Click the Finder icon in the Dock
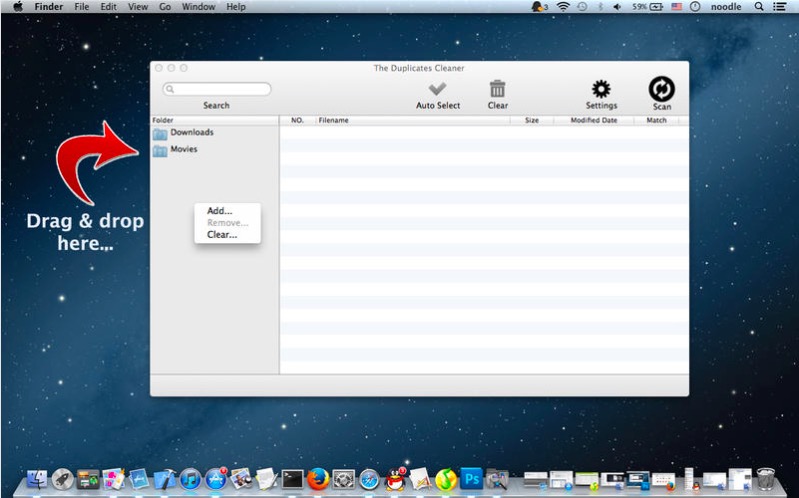This screenshot has height=498, width=799. click(x=37, y=479)
